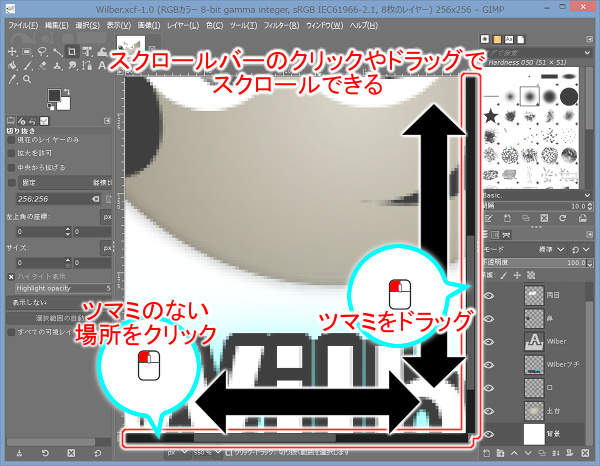Swap foreground and background colors
Image resolution: width=600 pixels, height=466 pixels.
coord(67,92)
